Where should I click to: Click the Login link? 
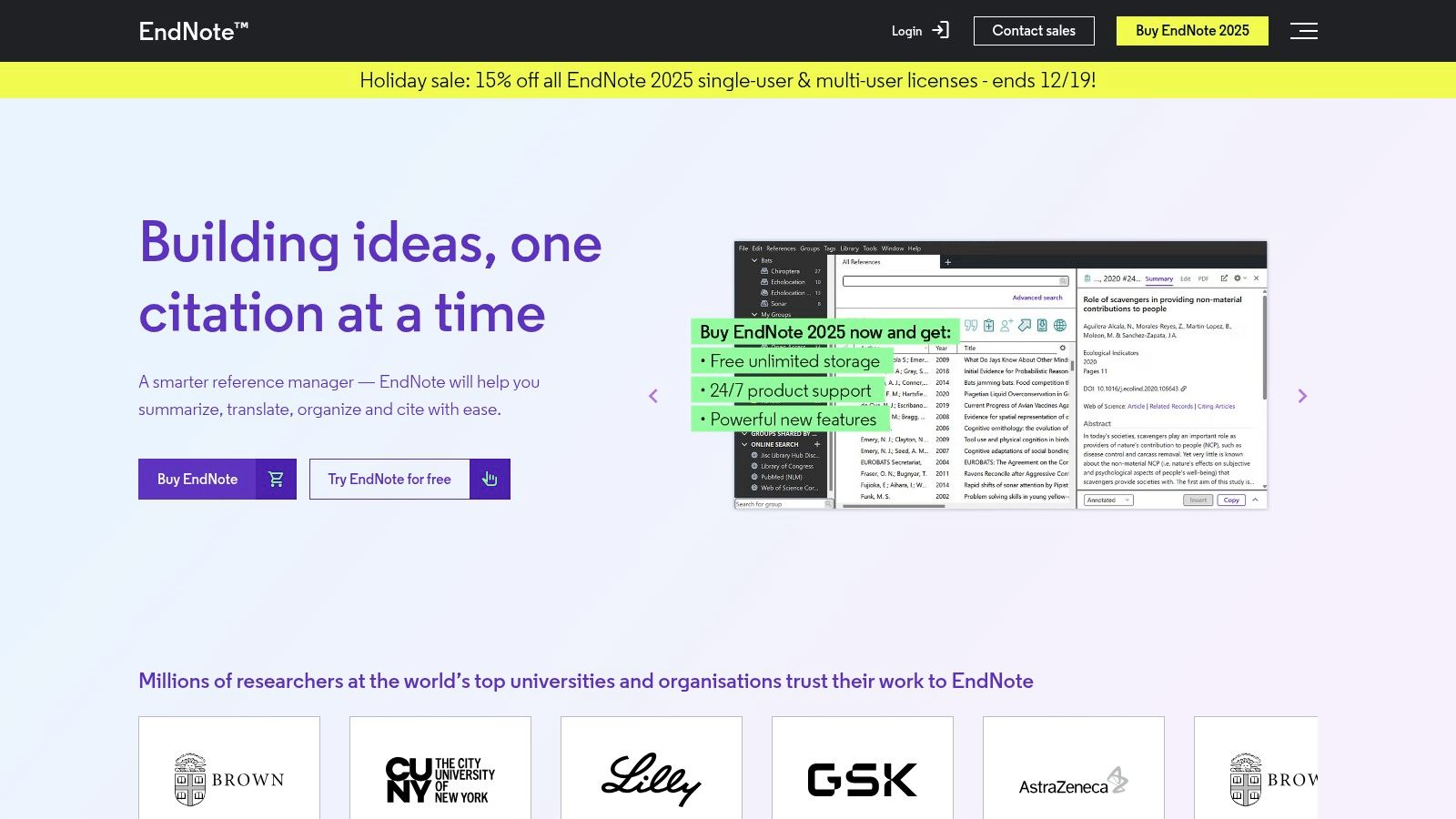906,31
